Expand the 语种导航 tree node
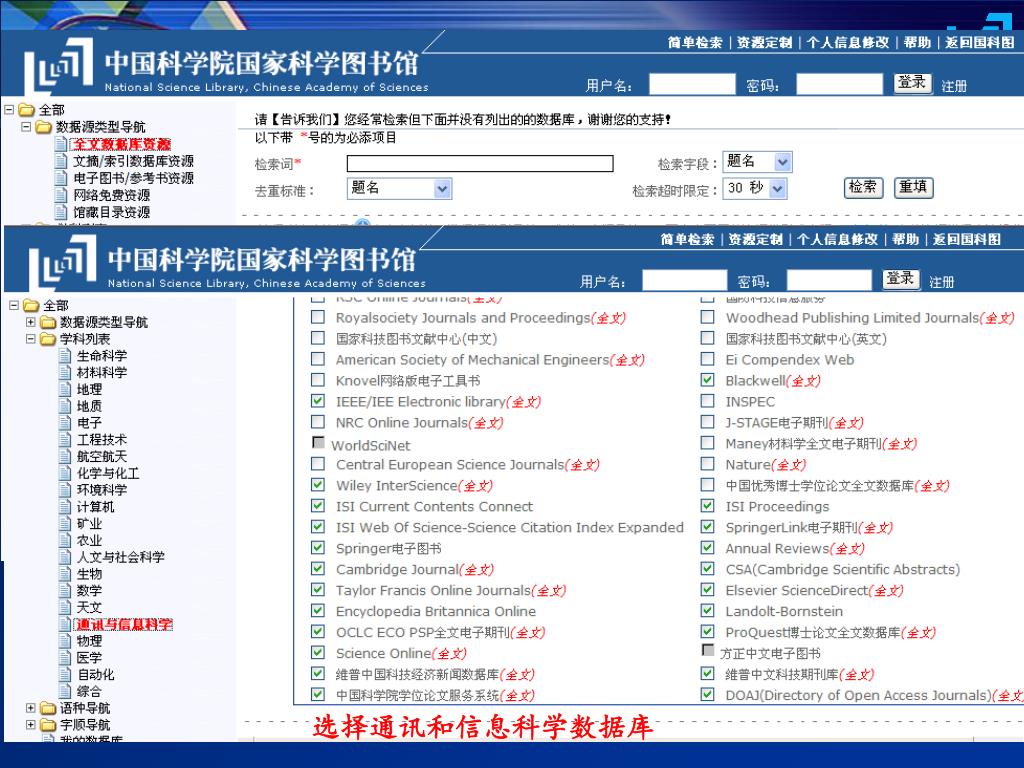Image resolution: width=1024 pixels, height=768 pixels. (31, 708)
